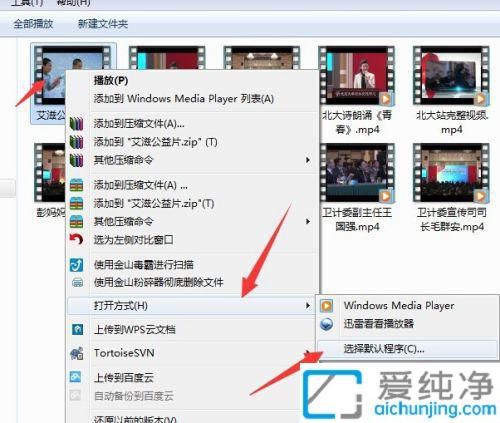Screen dimensions: 500x423
Task: Click the Windows Media Player icon in the submenu
Action: [x=327, y=306]
